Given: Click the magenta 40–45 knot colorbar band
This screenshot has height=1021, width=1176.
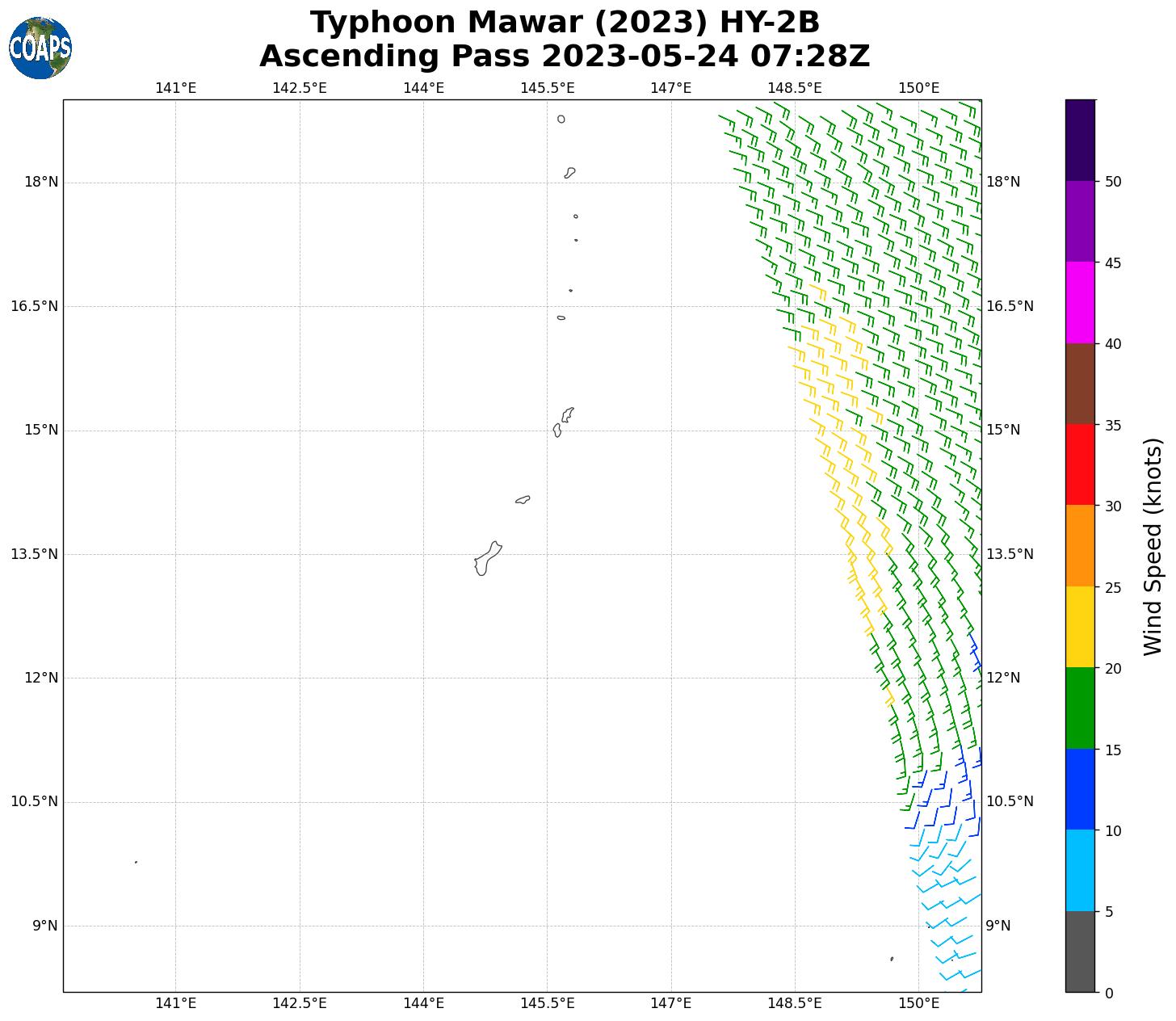Looking at the screenshot, I should (x=1080, y=302).
